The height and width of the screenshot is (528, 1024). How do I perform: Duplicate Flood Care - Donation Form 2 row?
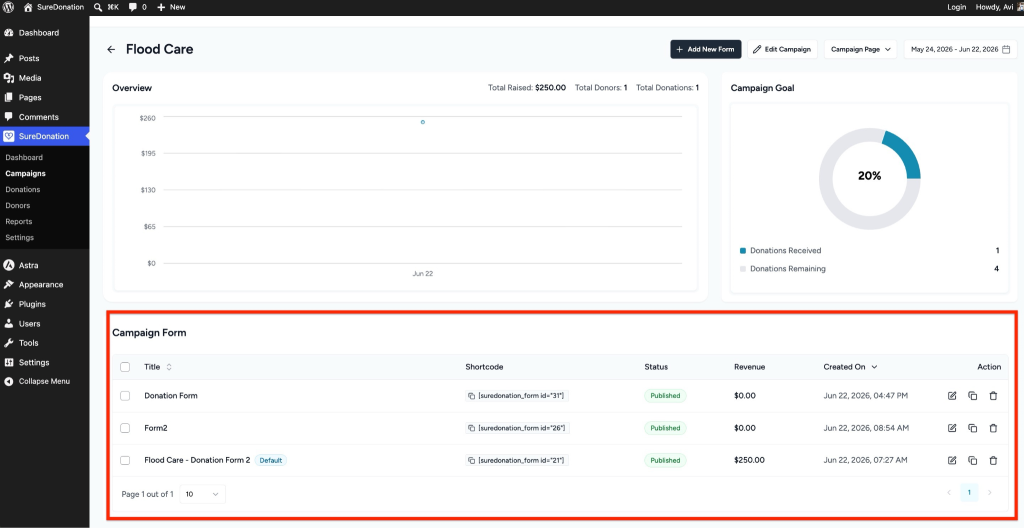972,461
